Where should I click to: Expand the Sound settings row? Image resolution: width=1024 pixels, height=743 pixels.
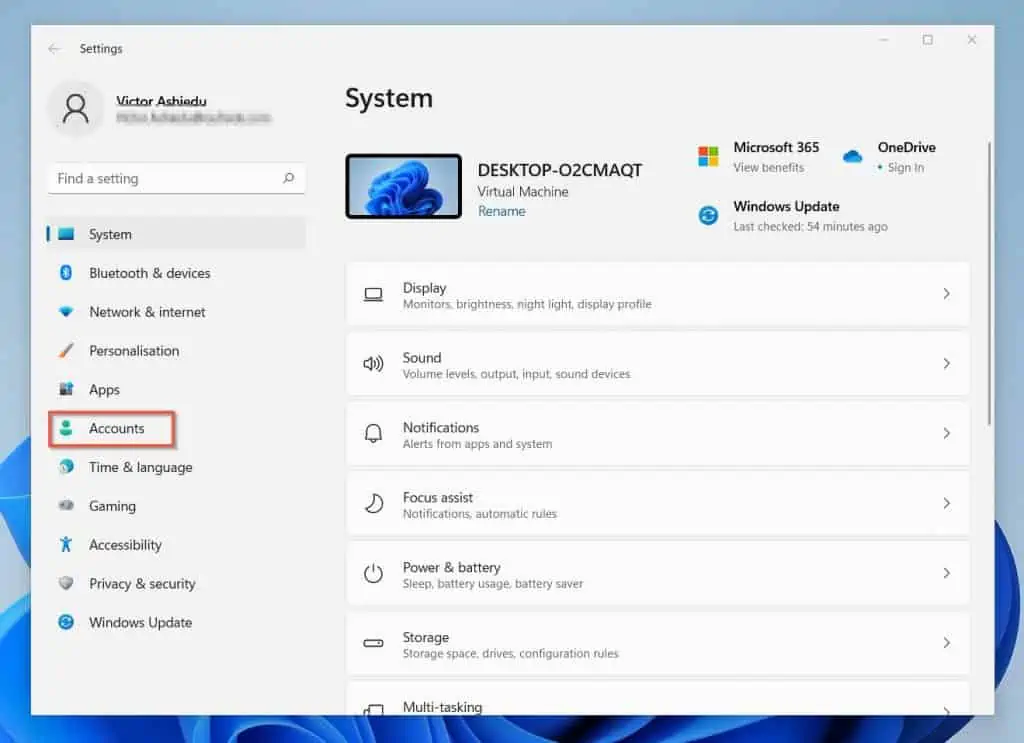click(x=946, y=364)
